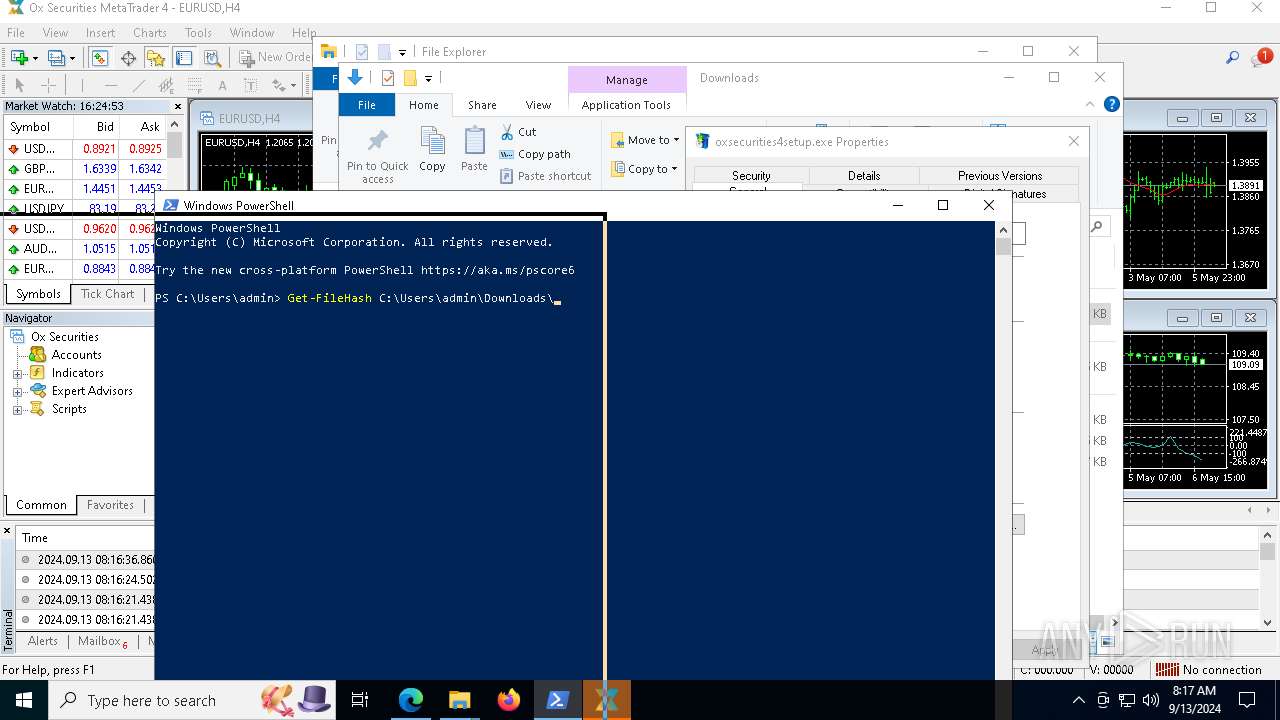Viewport: 1280px width, 720px height.
Task: Open the Previous Versions tab
Action: (x=1000, y=175)
